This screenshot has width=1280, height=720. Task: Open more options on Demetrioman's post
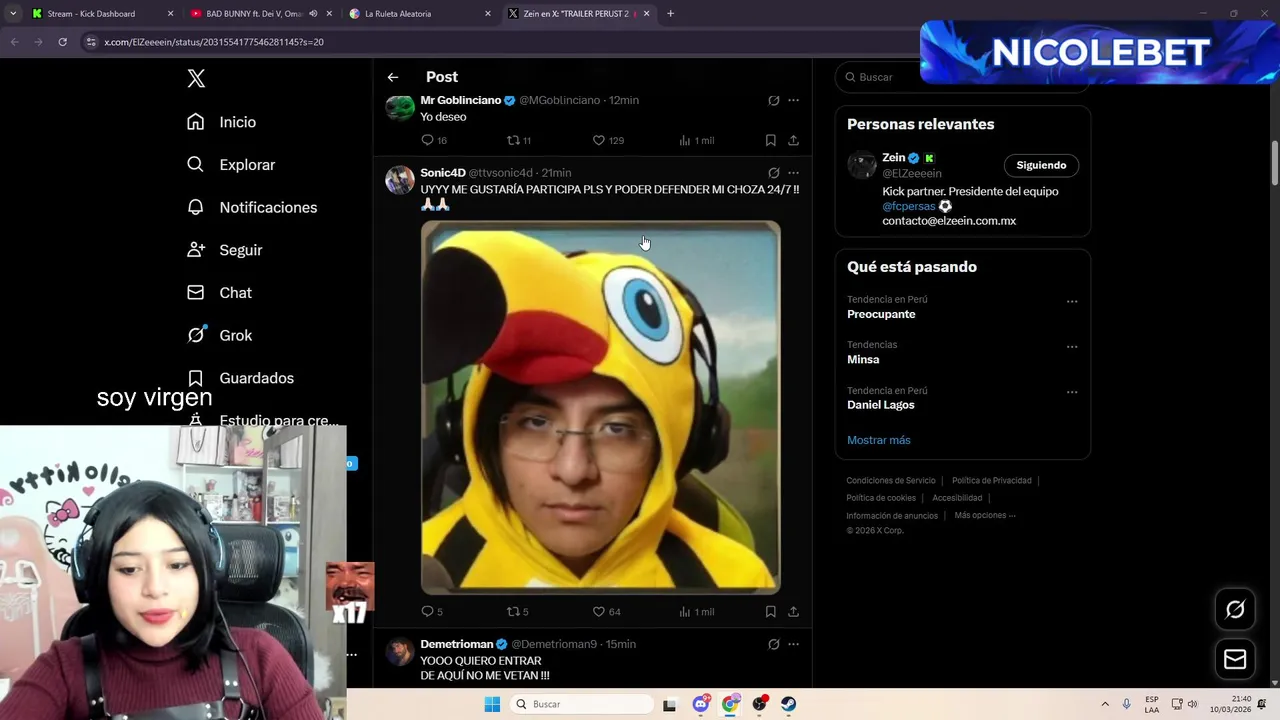[x=793, y=644]
